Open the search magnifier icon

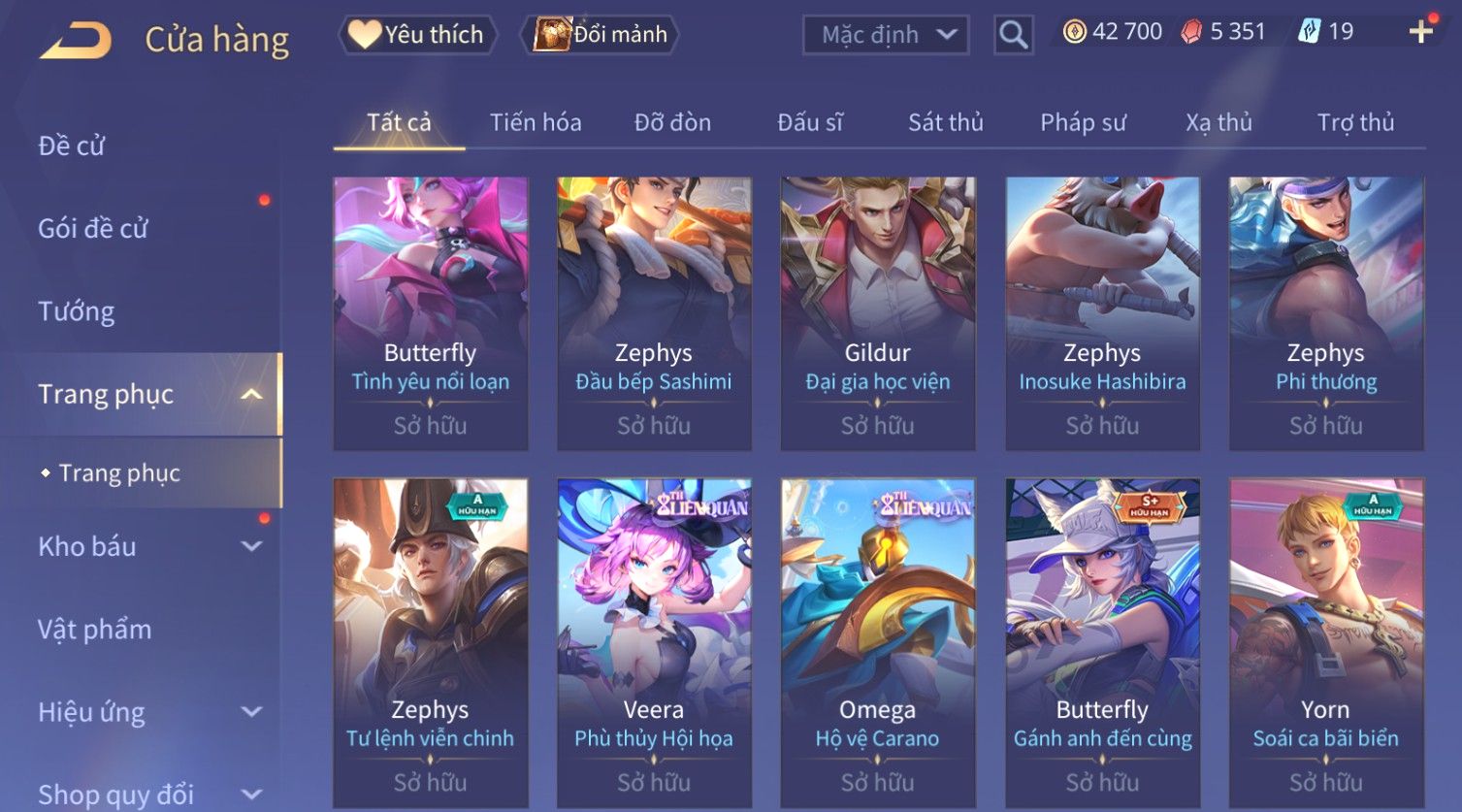(x=1013, y=35)
